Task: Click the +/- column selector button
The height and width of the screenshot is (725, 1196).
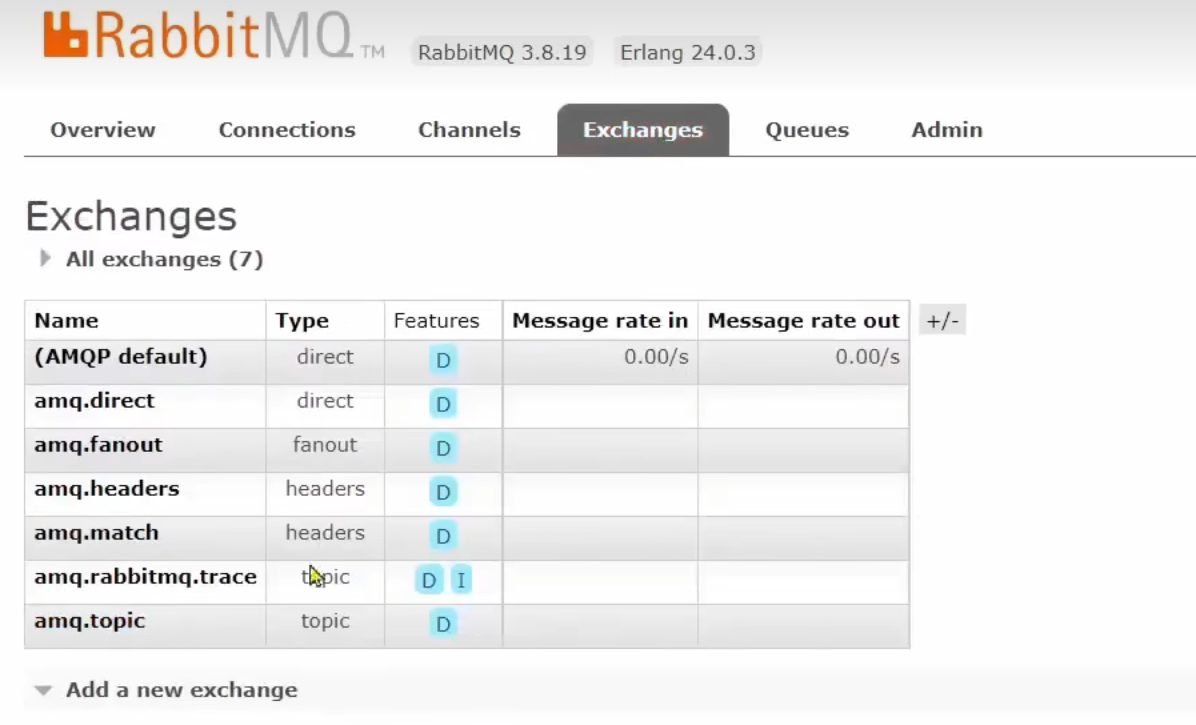Action: click(942, 321)
